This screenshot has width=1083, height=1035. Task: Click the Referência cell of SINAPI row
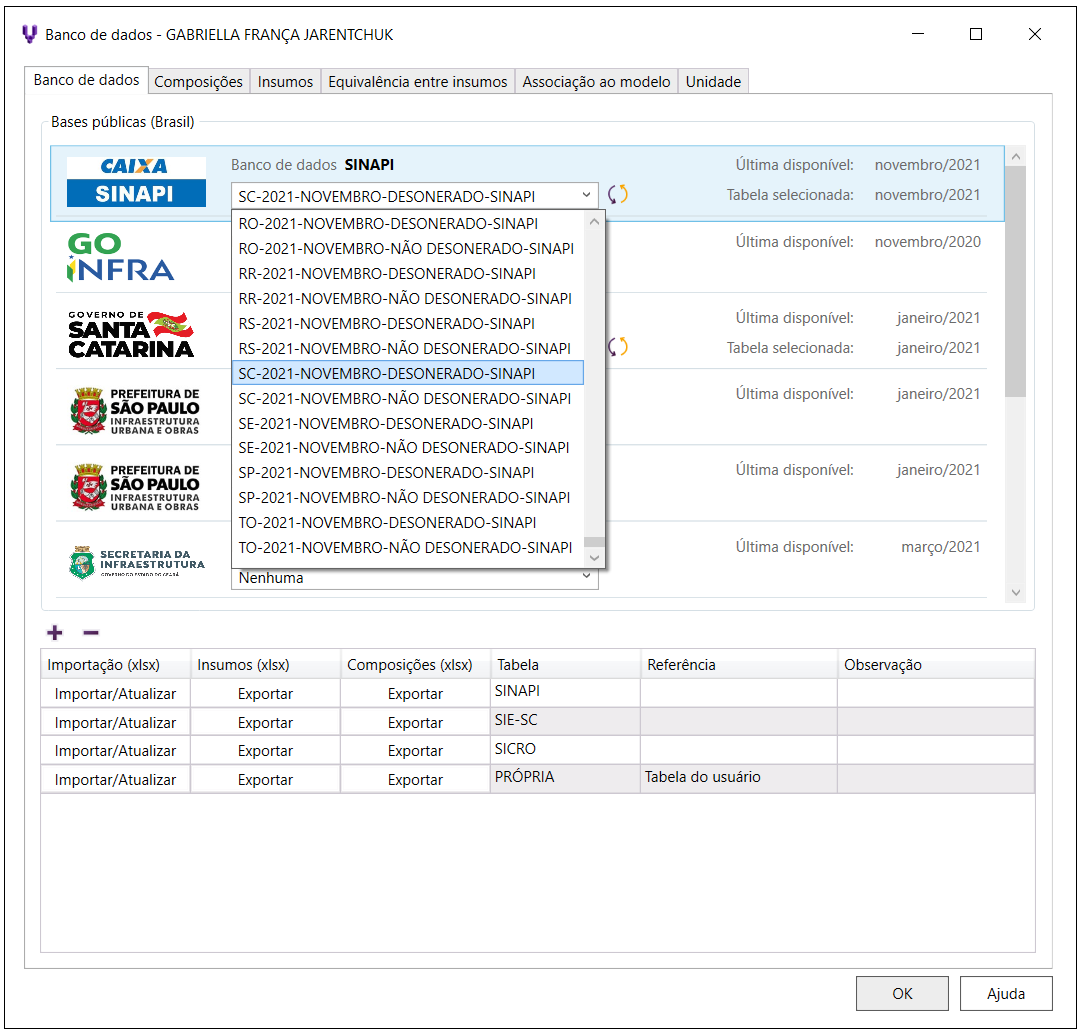738,693
